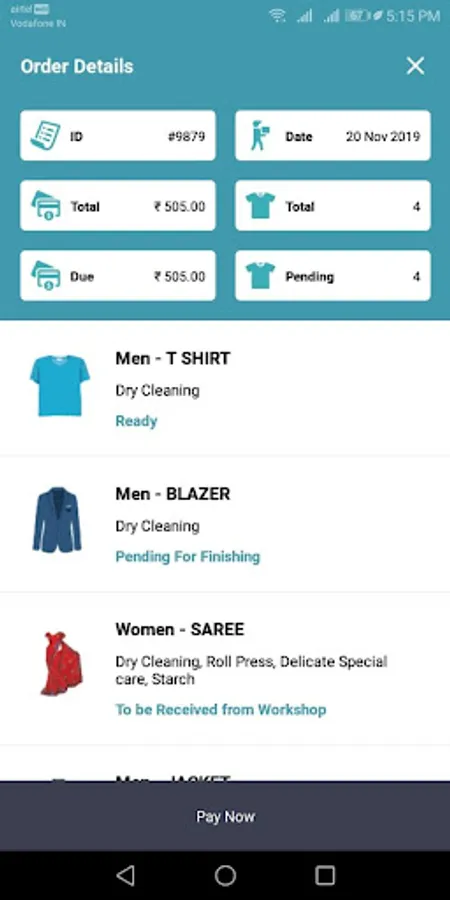Tap the Total items shirt icon
Image resolution: width=450 pixels, height=900 pixels.
pos(261,205)
